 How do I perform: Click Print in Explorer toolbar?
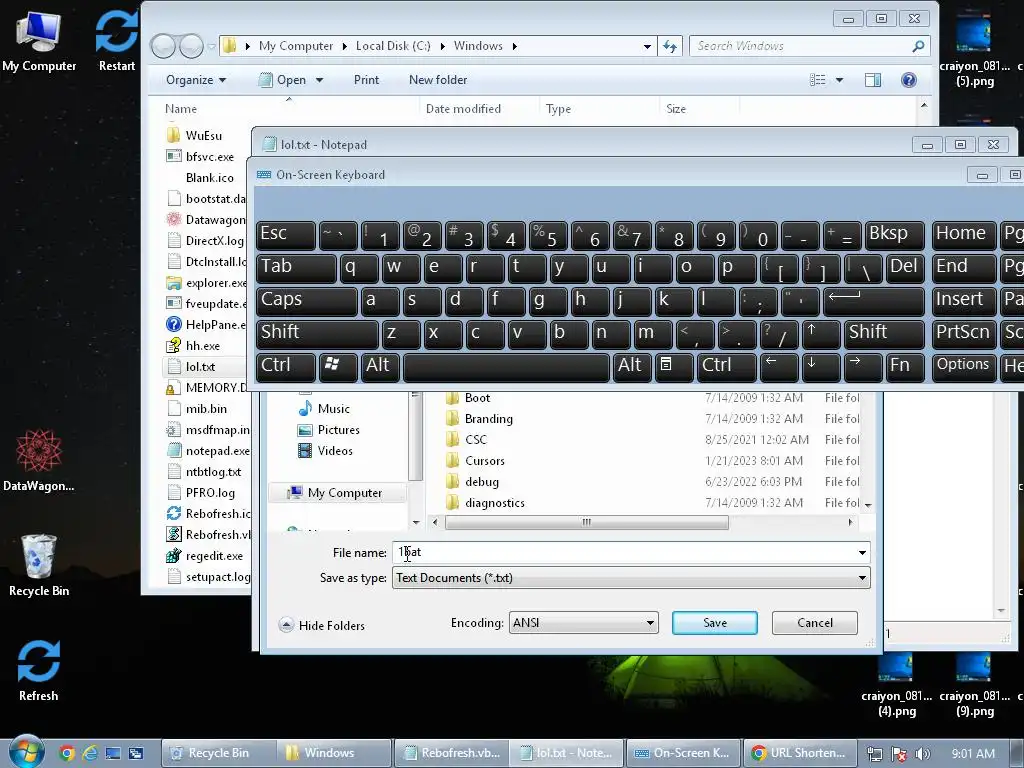(x=366, y=80)
